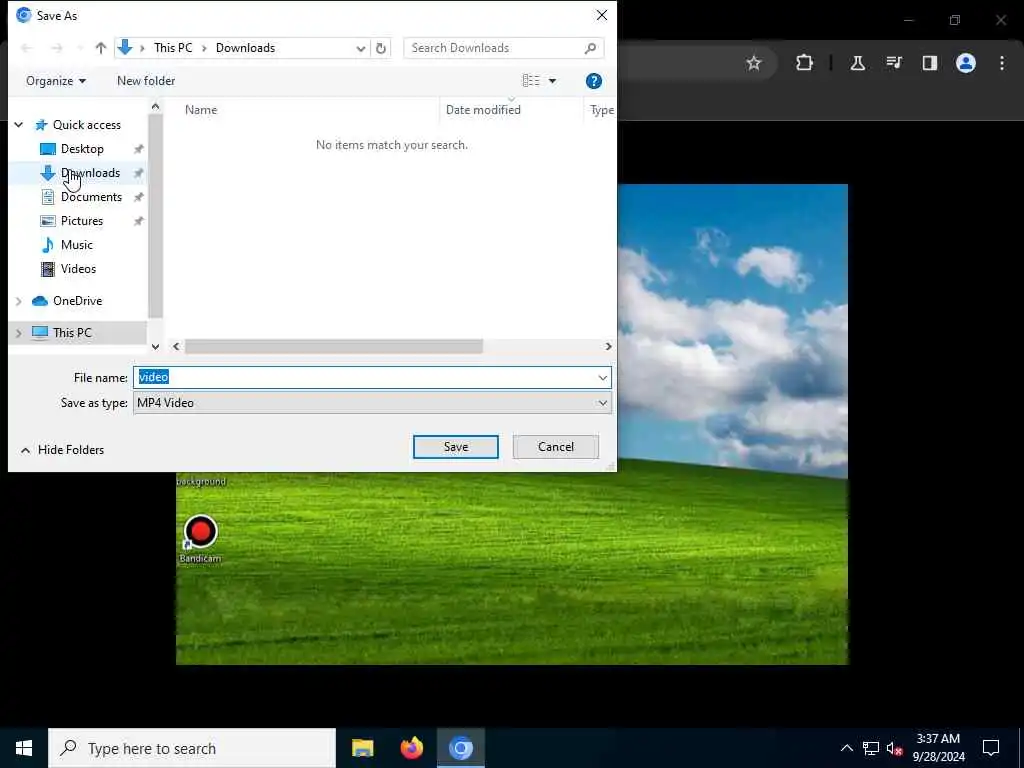The image size is (1024, 768).
Task: Click the navigation pane scroll down arrow
Action: [155, 347]
